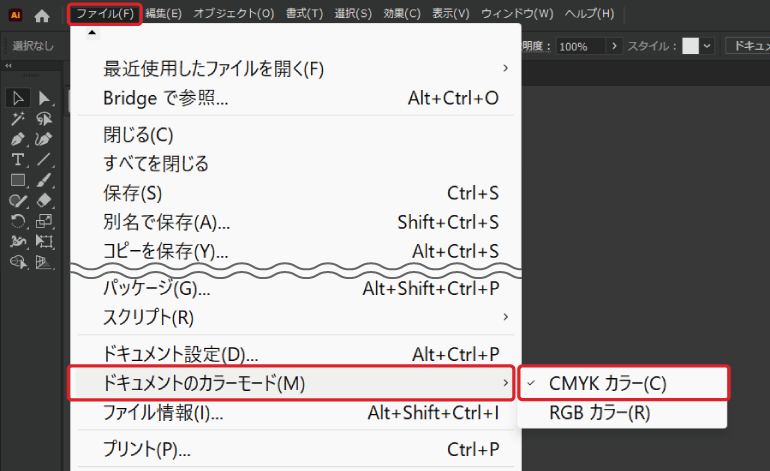The image size is (770, 471).
Task: Select the Free Transform tool
Action: click(x=44, y=242)
